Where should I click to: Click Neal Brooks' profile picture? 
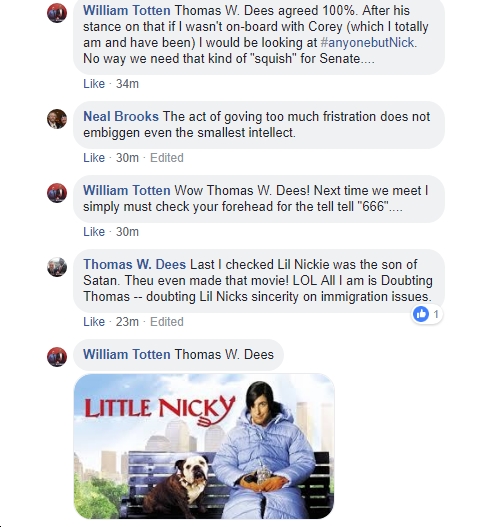tap(57, 119)
